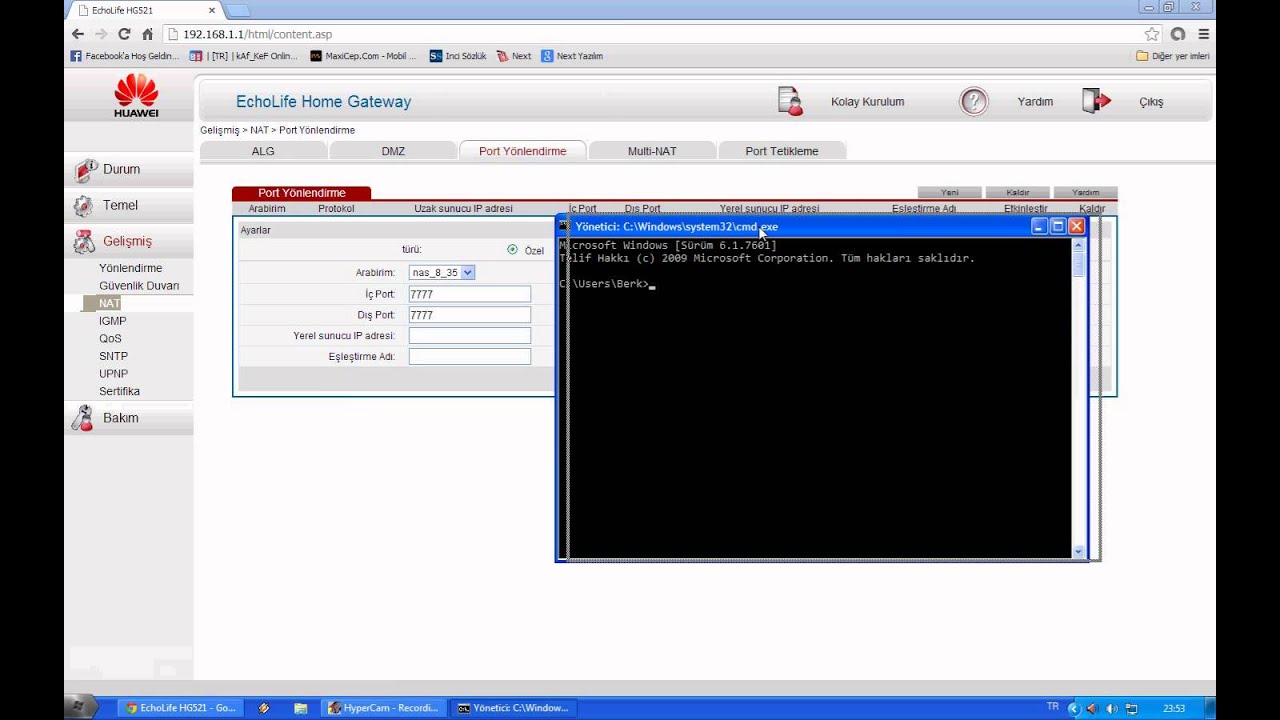The height and width of the screenshot is (720, 1280).
Task: Reload the page with browser refresh icon
Action: click(x=124, y=34)
